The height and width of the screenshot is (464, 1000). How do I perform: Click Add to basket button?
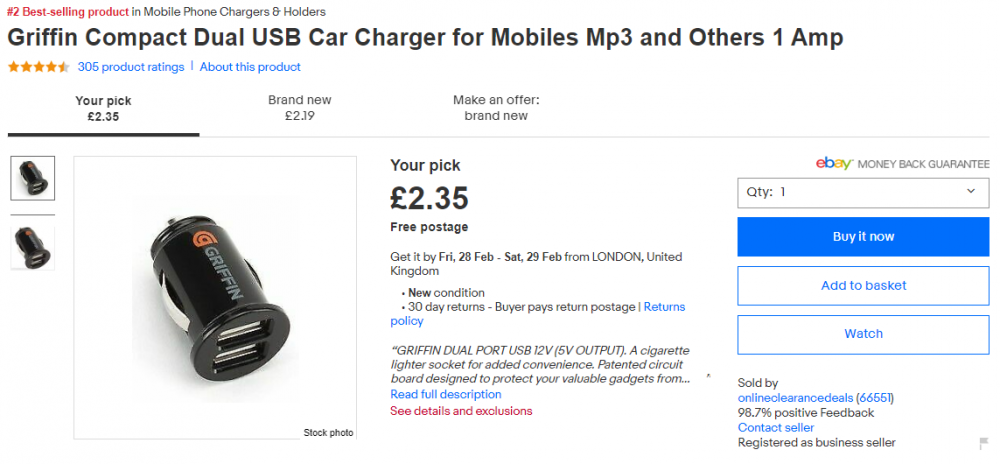[x=864, y=286]
